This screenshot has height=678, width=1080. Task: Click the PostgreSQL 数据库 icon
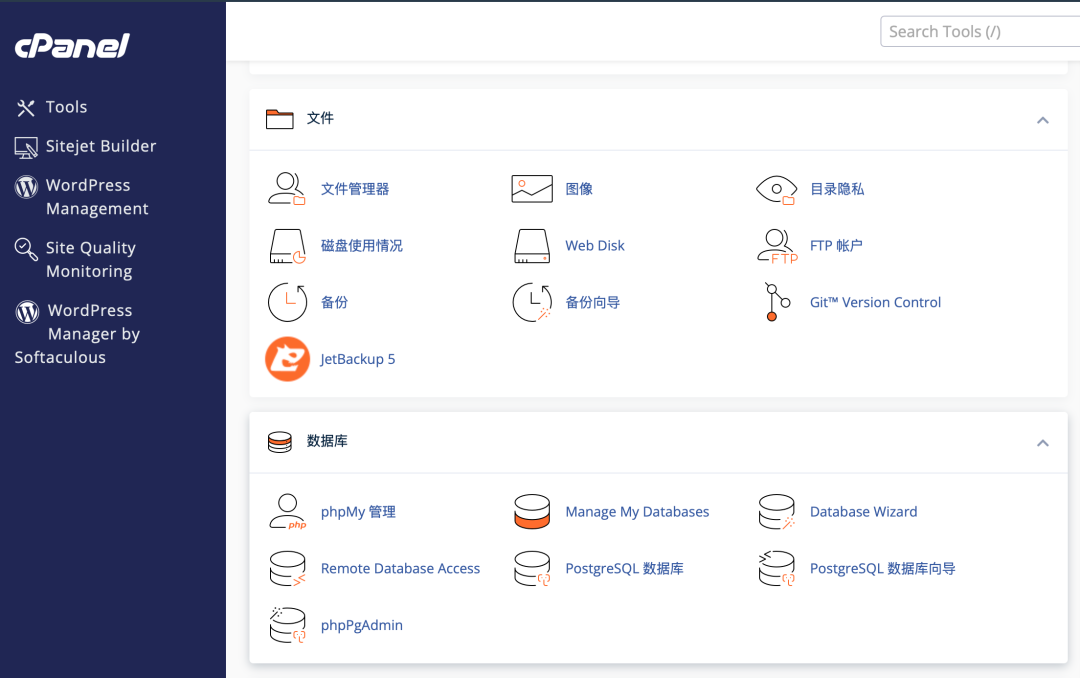point(532,568)
